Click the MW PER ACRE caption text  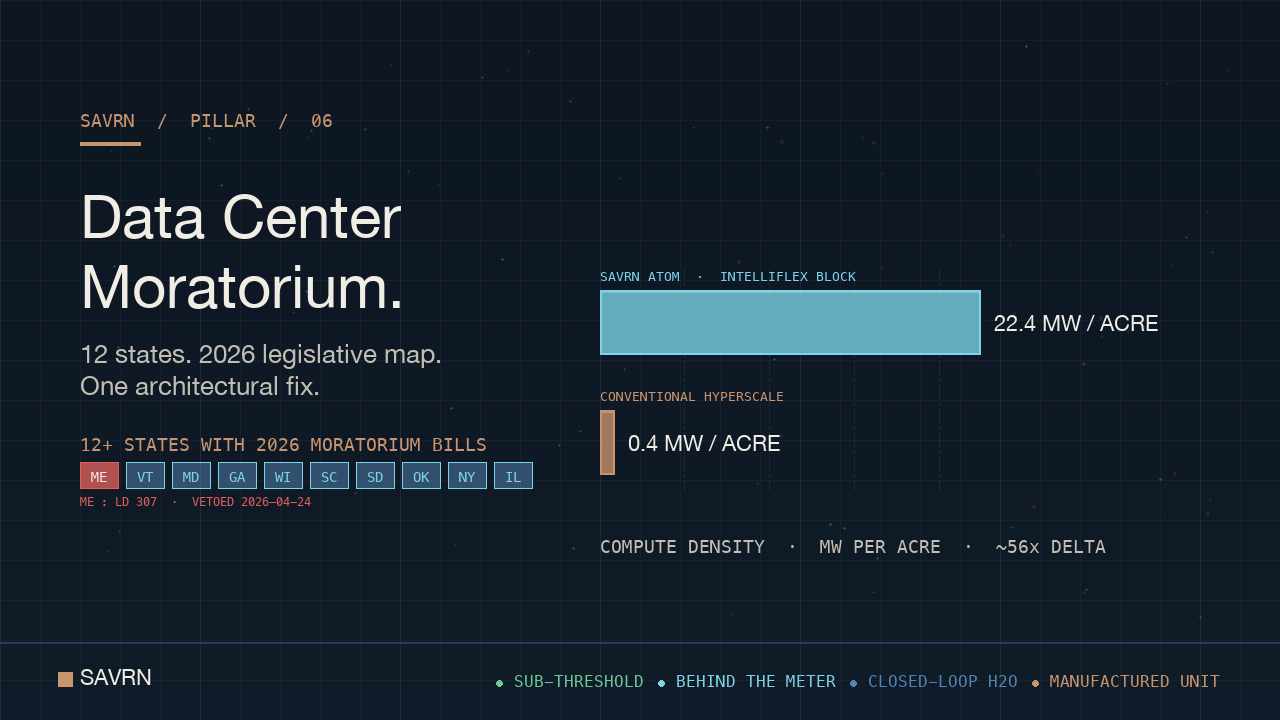pos(880,547)
